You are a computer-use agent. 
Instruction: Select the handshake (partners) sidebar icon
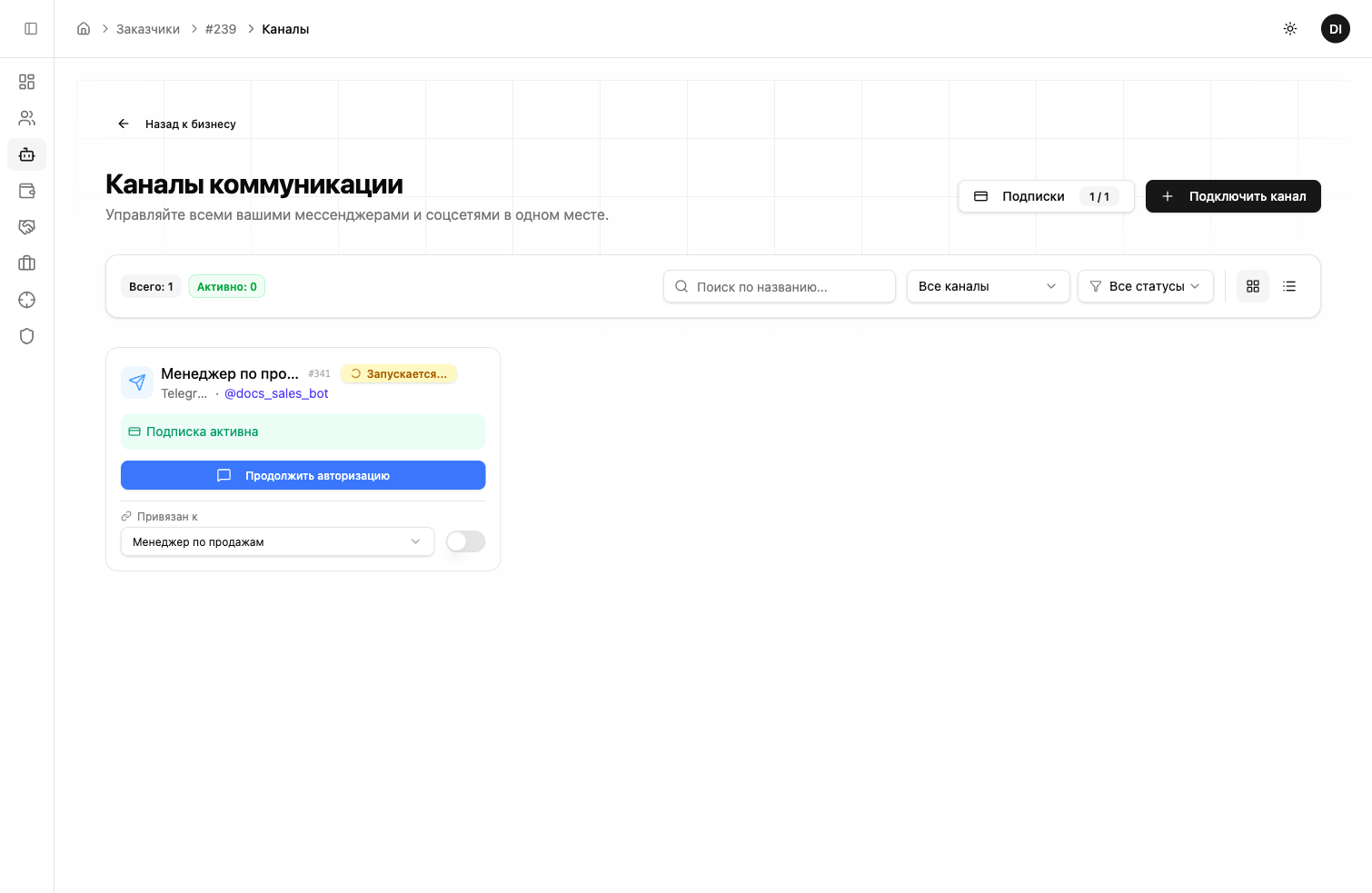[26, 227]
